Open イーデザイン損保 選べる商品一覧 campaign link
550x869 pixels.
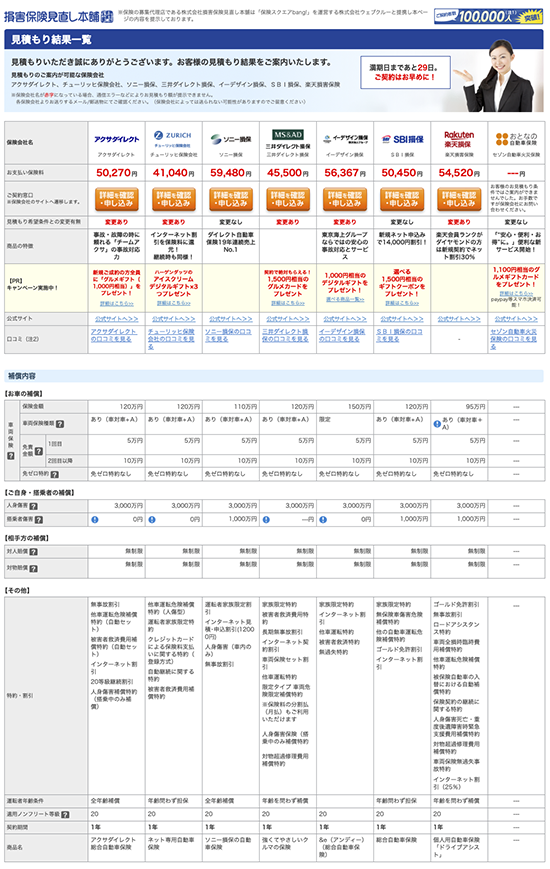point(345,299)
